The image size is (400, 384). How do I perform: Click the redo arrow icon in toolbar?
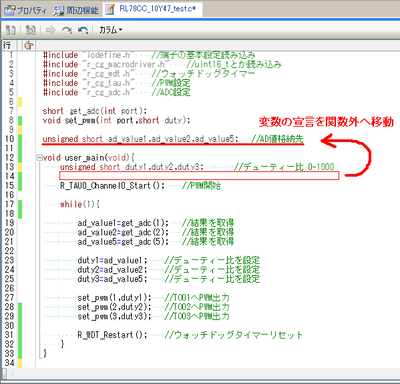67,30
